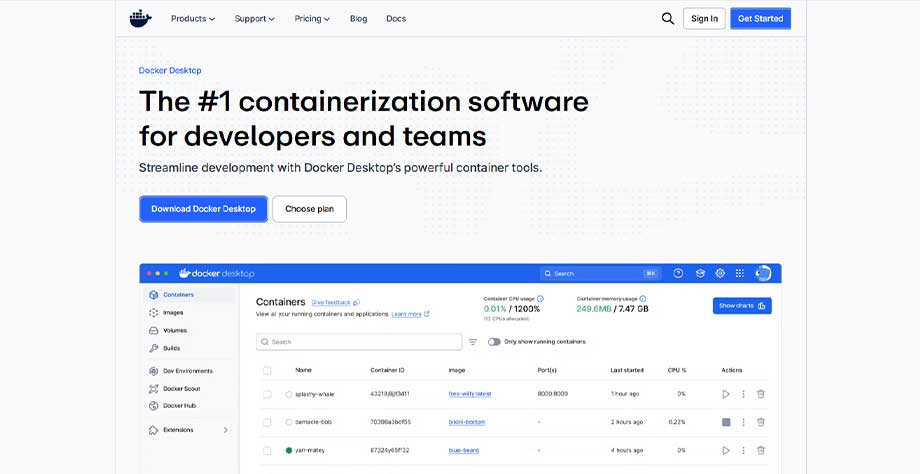920x474 pixels.
Task: Go to Docs in the top navigation
Action: (x=396, y=19)
